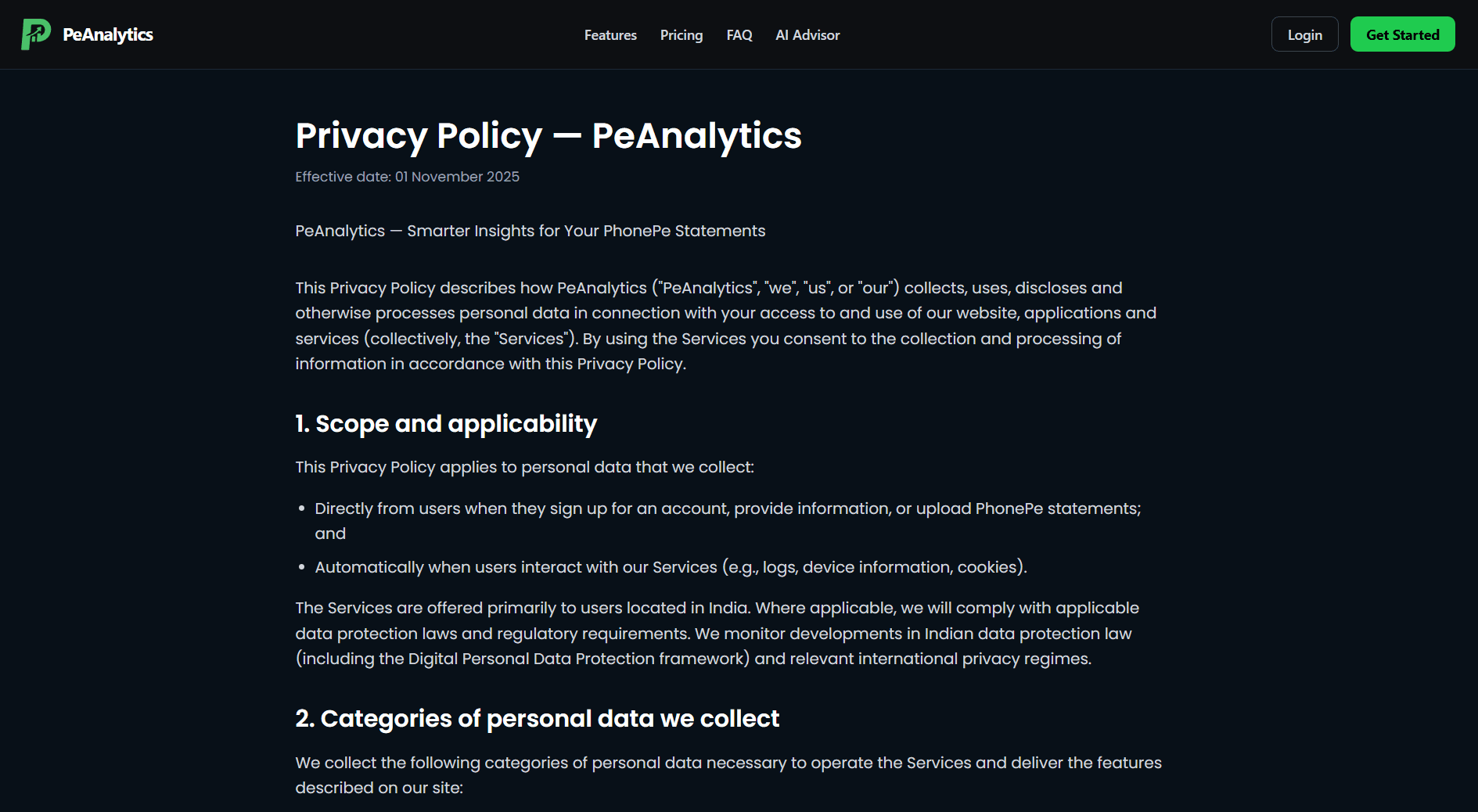The image size is (1478, 812).
Task: Select the PeAnalytics tagline about PhonePe Statements
Action: [x=530, y=231]
